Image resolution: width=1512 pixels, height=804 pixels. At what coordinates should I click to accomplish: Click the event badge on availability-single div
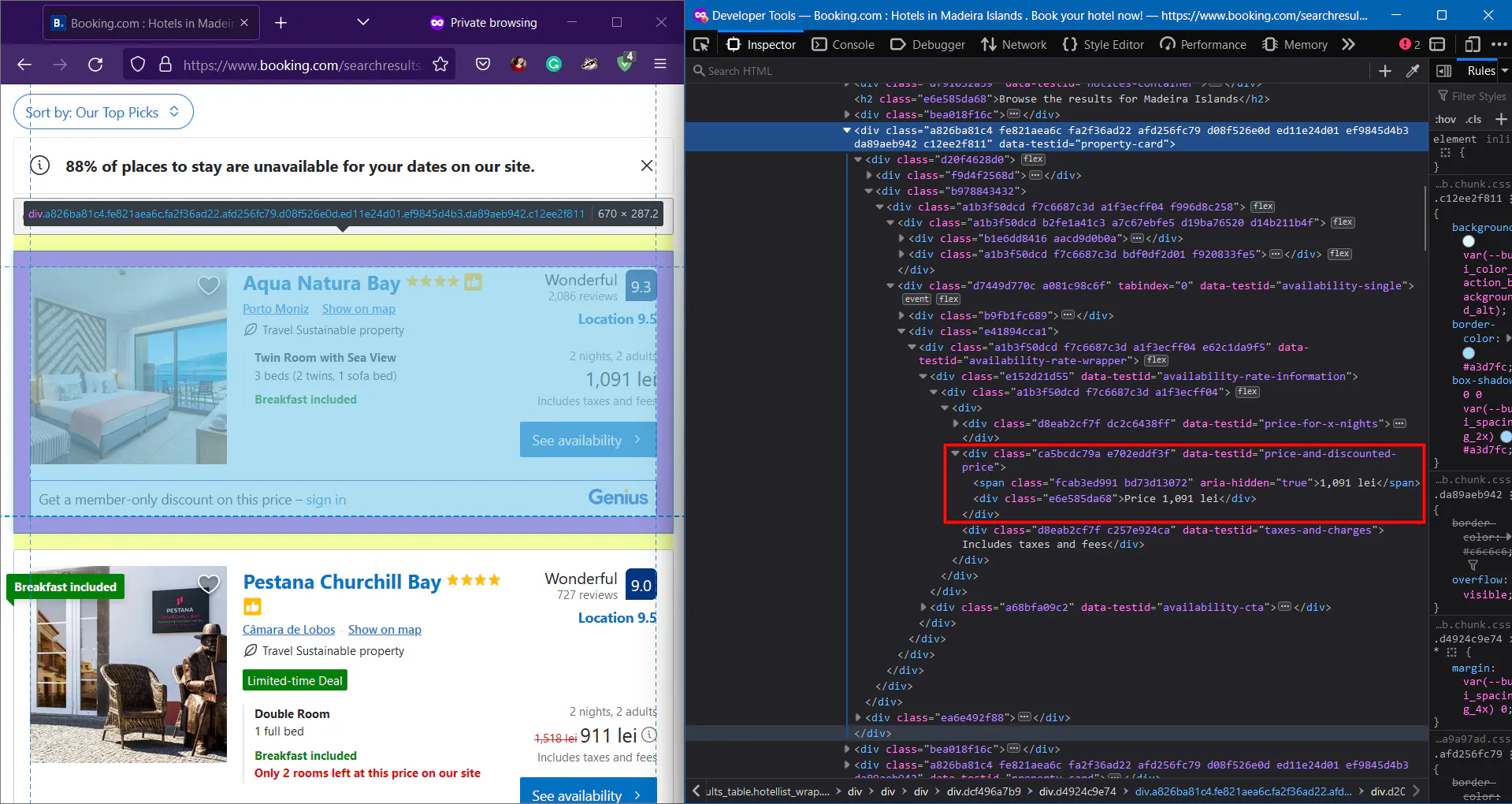click(916, 299)
